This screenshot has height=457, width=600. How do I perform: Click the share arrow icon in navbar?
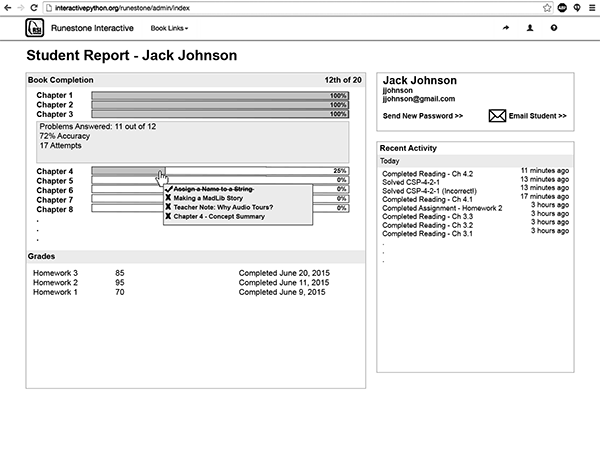pos(506,28)
